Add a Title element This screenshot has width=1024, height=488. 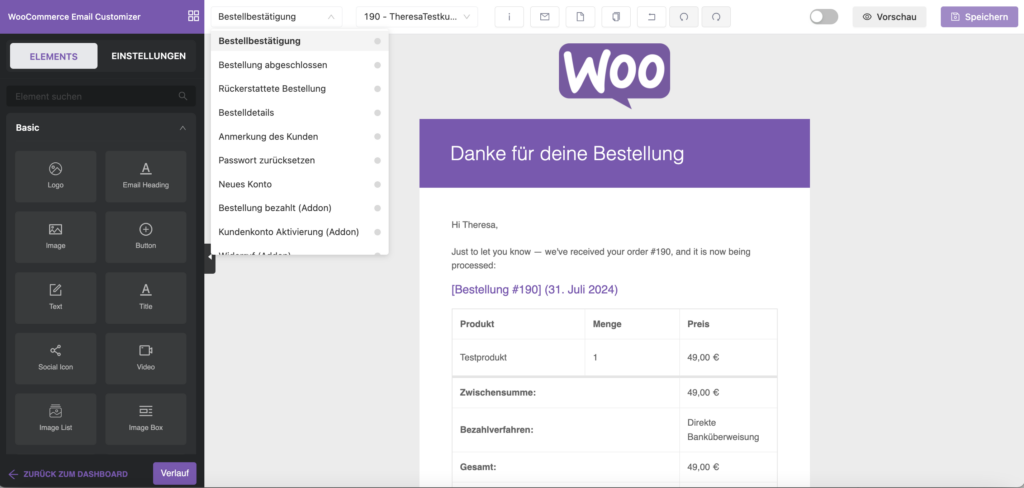pos(146,298)
